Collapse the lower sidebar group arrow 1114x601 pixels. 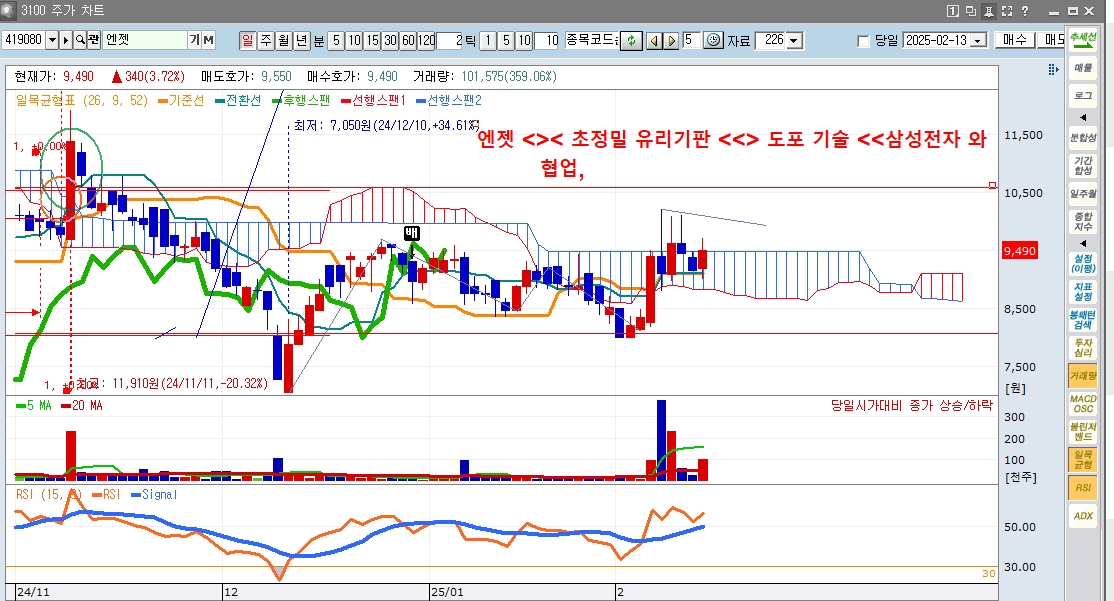[x=1083, y=243]
